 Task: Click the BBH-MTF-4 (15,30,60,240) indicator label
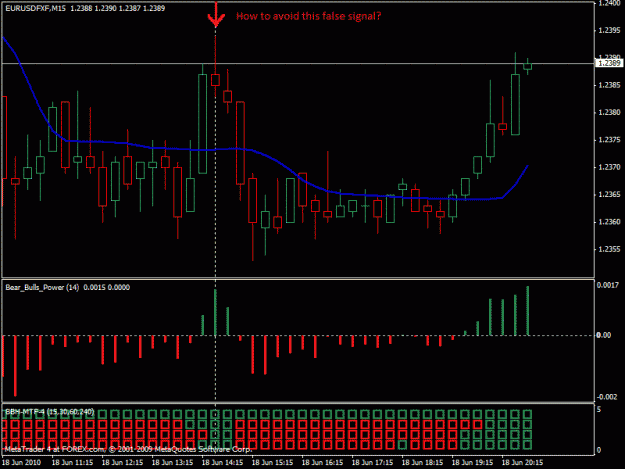pos(49,412)
